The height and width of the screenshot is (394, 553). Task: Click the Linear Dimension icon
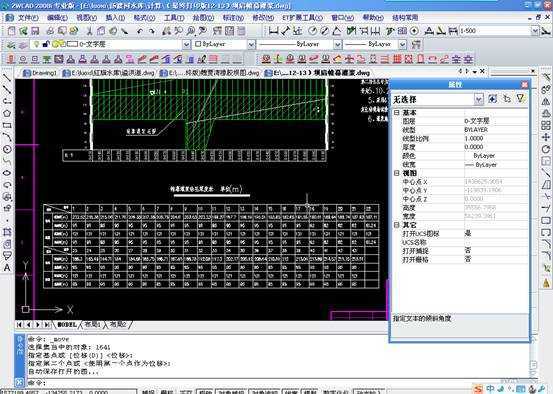point(273,31)
